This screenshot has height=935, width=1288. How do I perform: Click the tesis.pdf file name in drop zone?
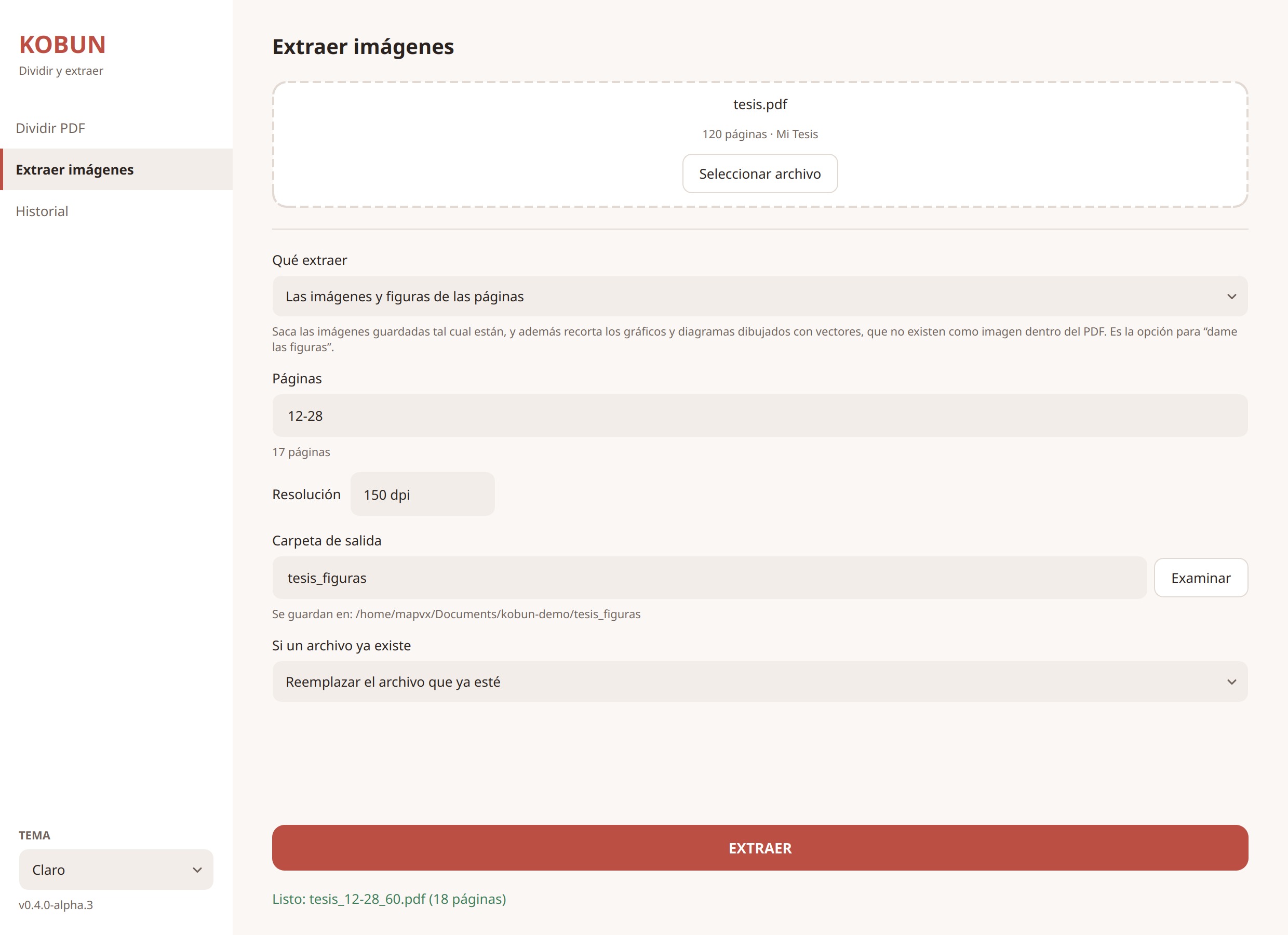[x=760, y=104]
